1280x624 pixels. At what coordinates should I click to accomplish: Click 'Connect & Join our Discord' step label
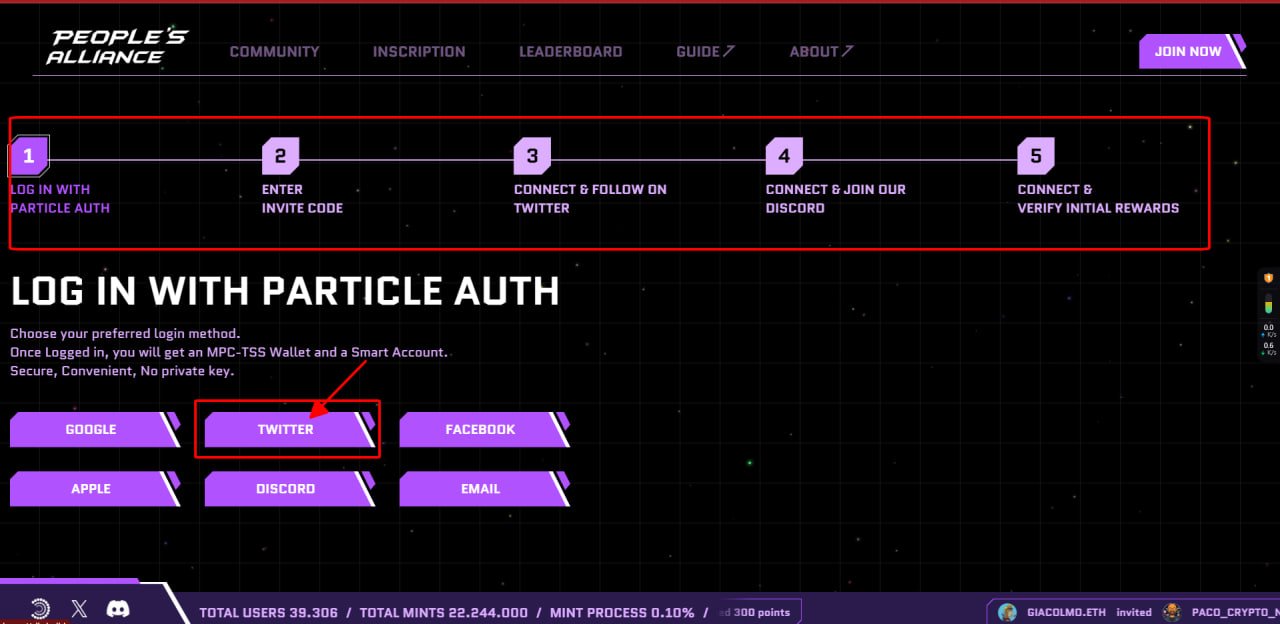click(836, 199)
